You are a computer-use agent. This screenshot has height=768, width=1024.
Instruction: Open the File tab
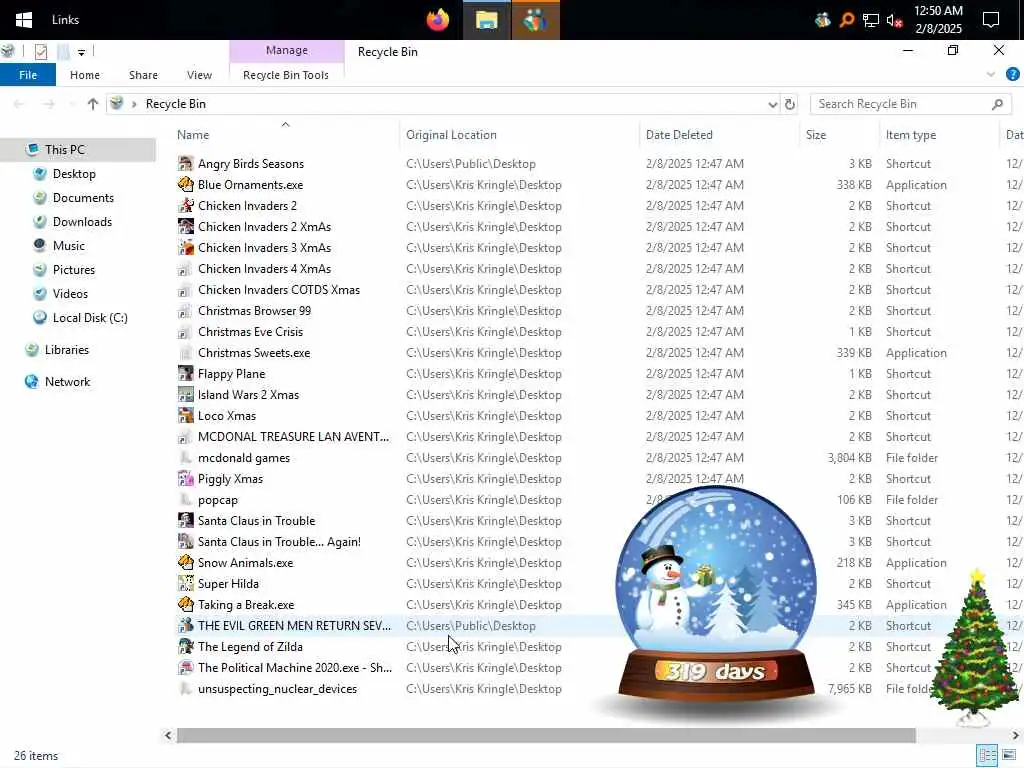pyautogui.click(x=28, y=75)
